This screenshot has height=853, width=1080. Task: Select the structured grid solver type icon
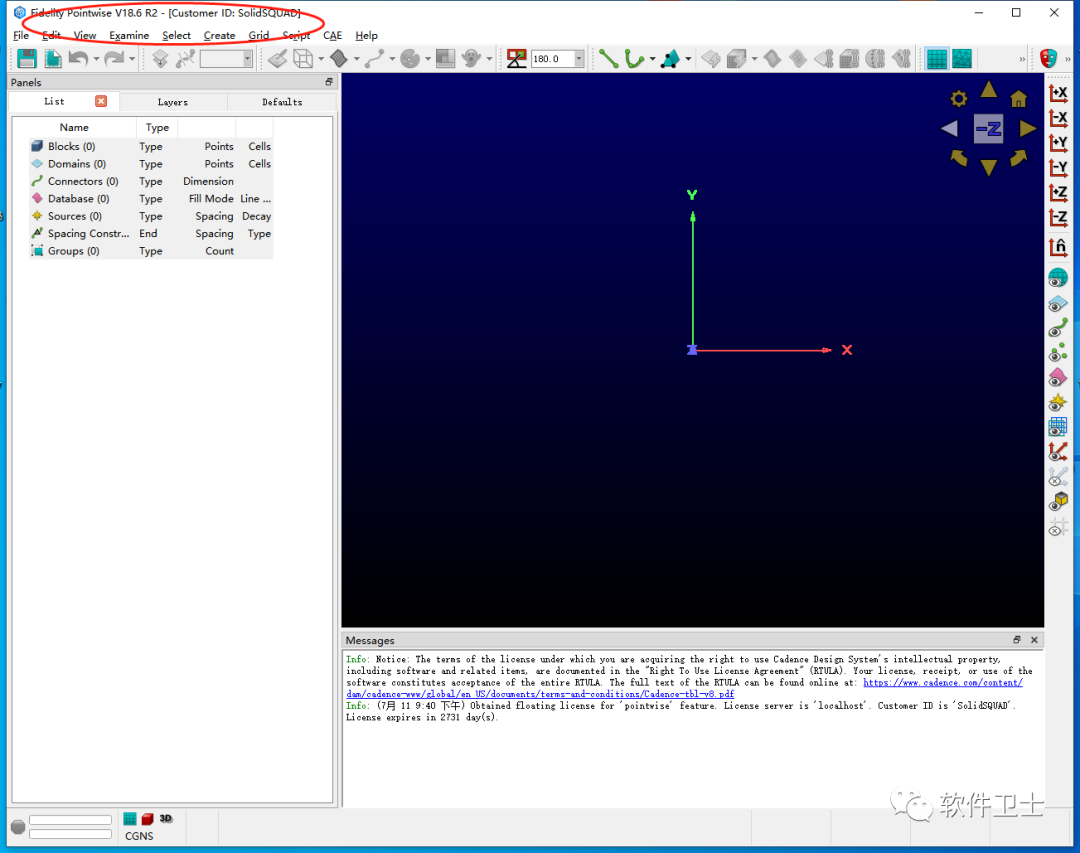pos(937,59)
